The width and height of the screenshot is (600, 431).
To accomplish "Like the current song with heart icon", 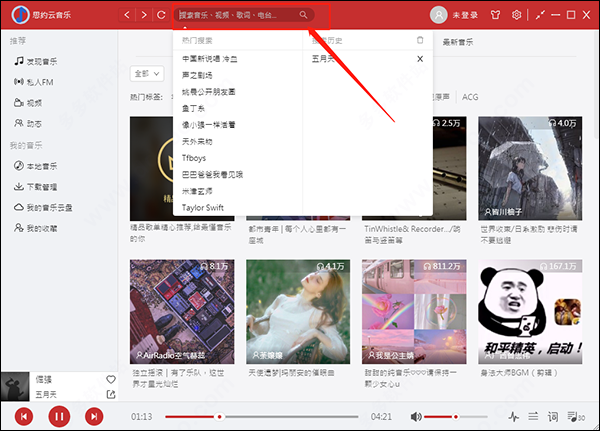I will tap(111, 379).
